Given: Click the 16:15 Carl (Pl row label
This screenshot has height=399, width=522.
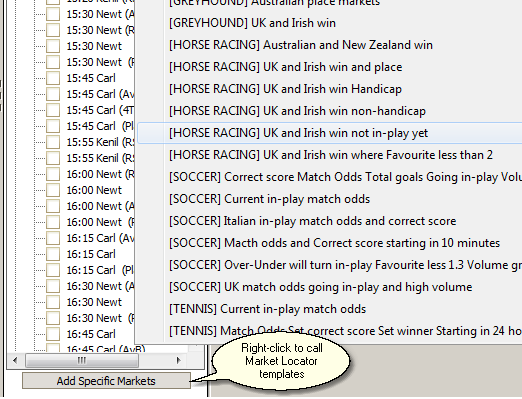Looking at the screenshot, I should 100,270.
